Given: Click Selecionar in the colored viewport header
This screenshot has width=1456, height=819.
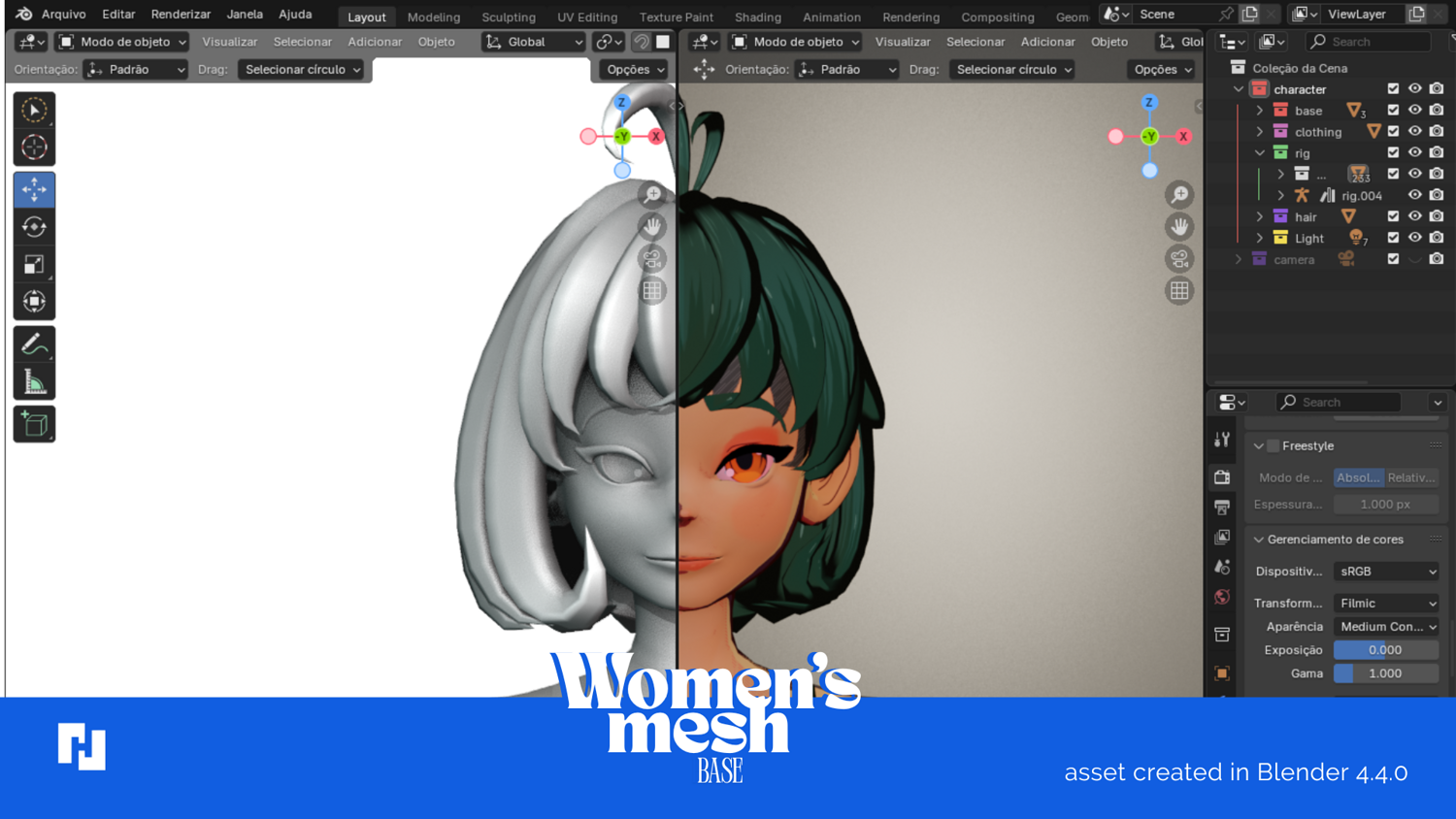Looking at the screenshot, I should (976, 42).
